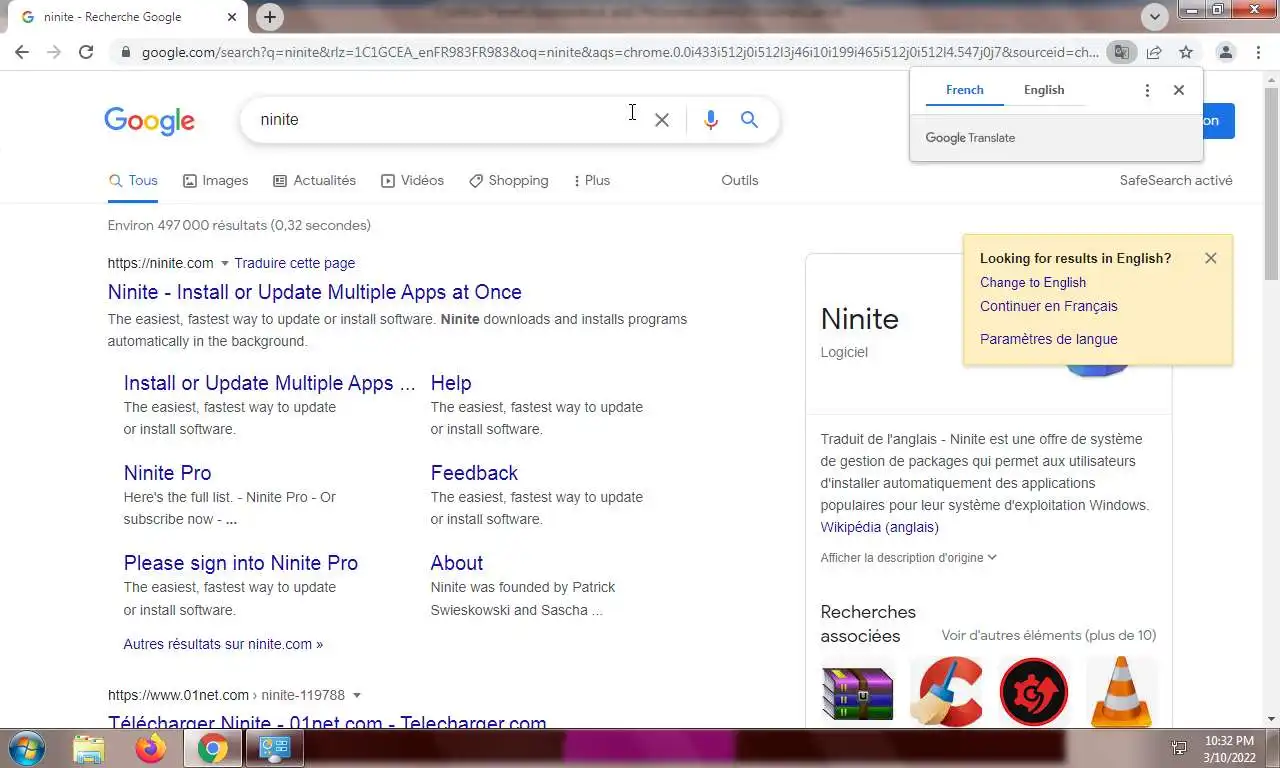The height and width of the screenshot is (768, 1280).
Task: Click the control panel taskbar icon
Action: coord(274,748)
